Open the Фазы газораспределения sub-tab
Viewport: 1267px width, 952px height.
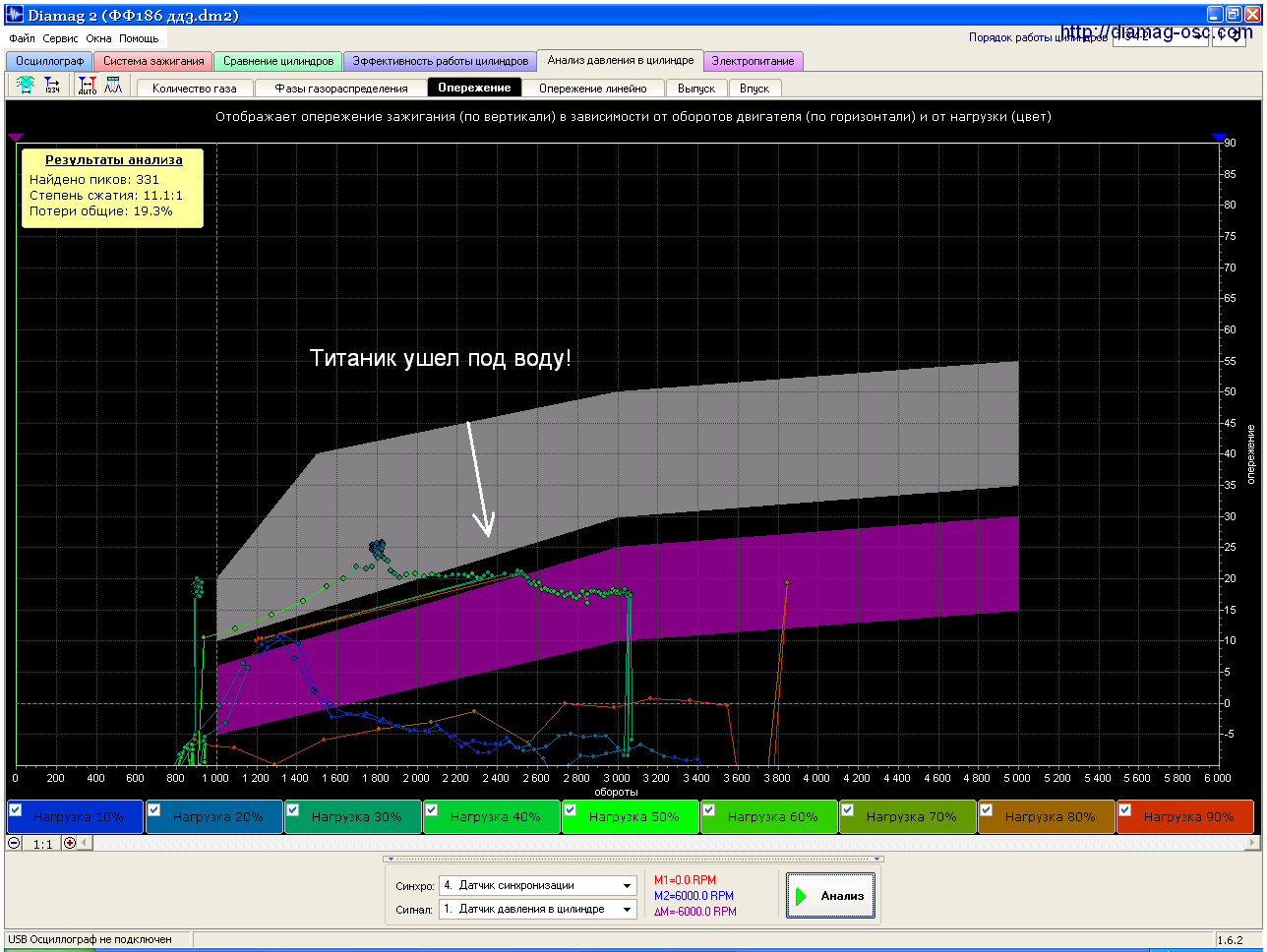tap(341, 88)
